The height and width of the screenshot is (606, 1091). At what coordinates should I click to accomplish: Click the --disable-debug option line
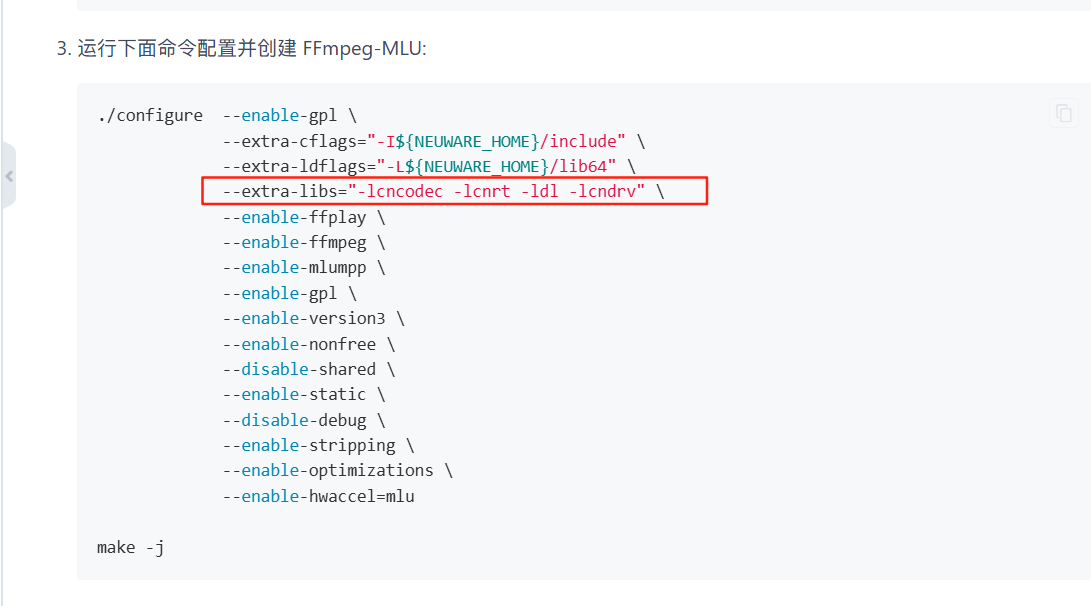[303, 420]
